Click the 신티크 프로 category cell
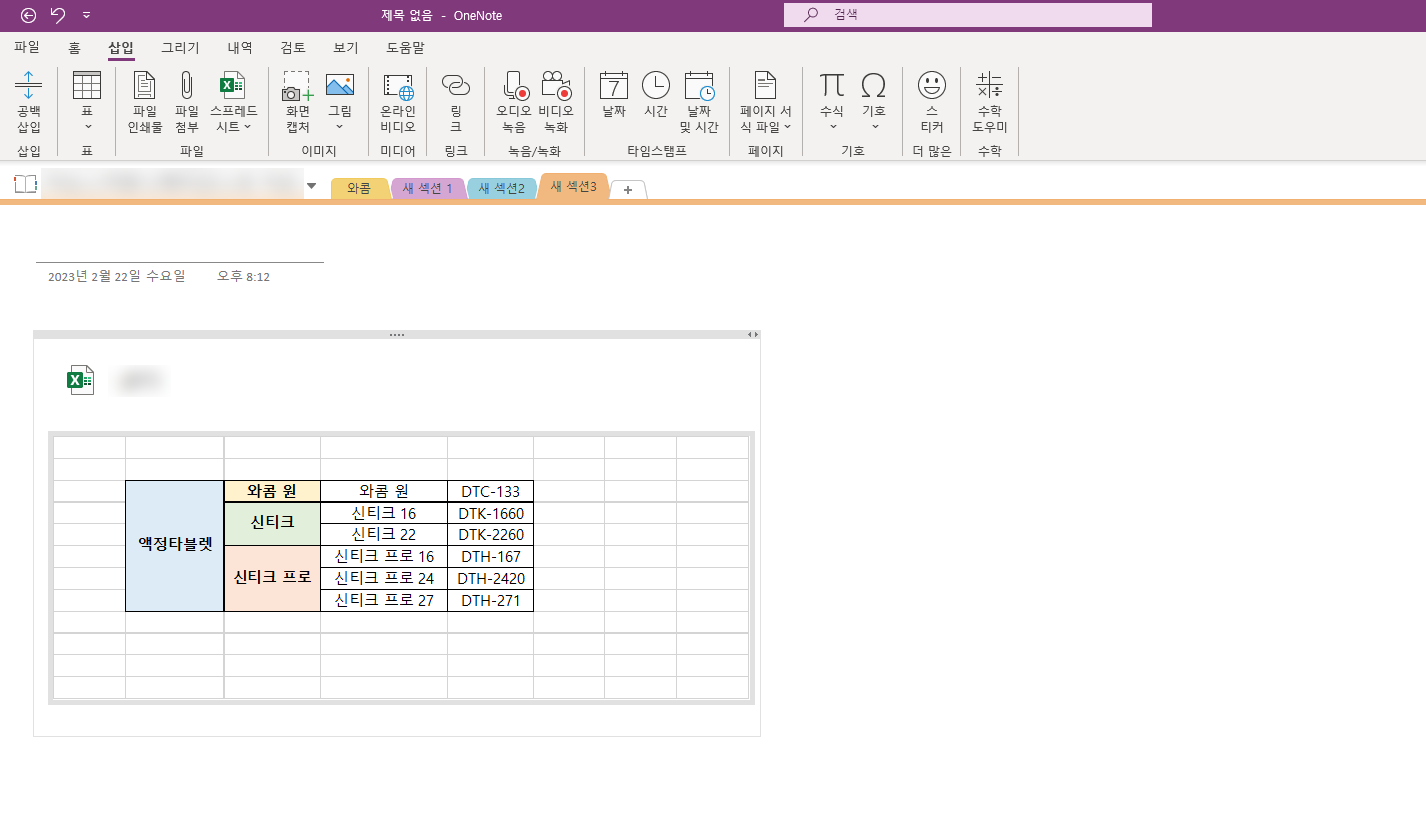This screenshot has width=1426, height=835. 272,578
